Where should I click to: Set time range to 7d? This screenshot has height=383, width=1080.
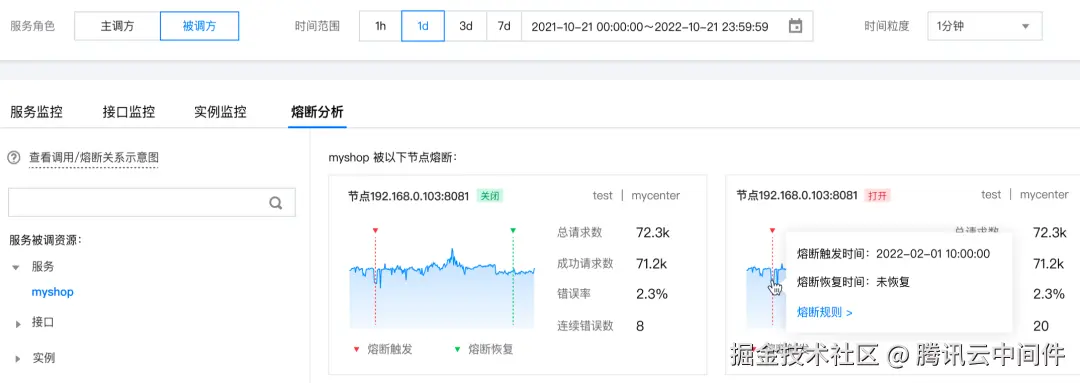[504, 26]
